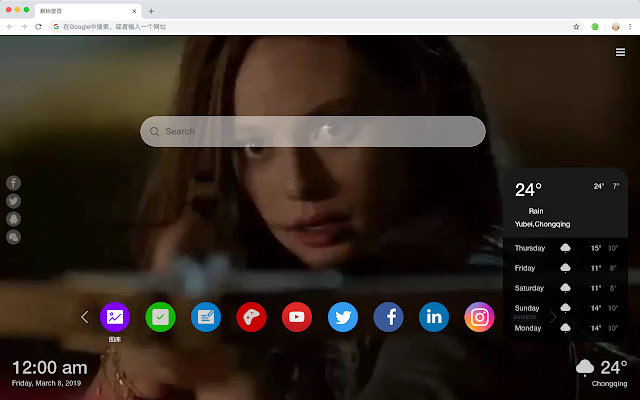
Task: Open the Chrome three-dot menu
Action: (630, 27)
